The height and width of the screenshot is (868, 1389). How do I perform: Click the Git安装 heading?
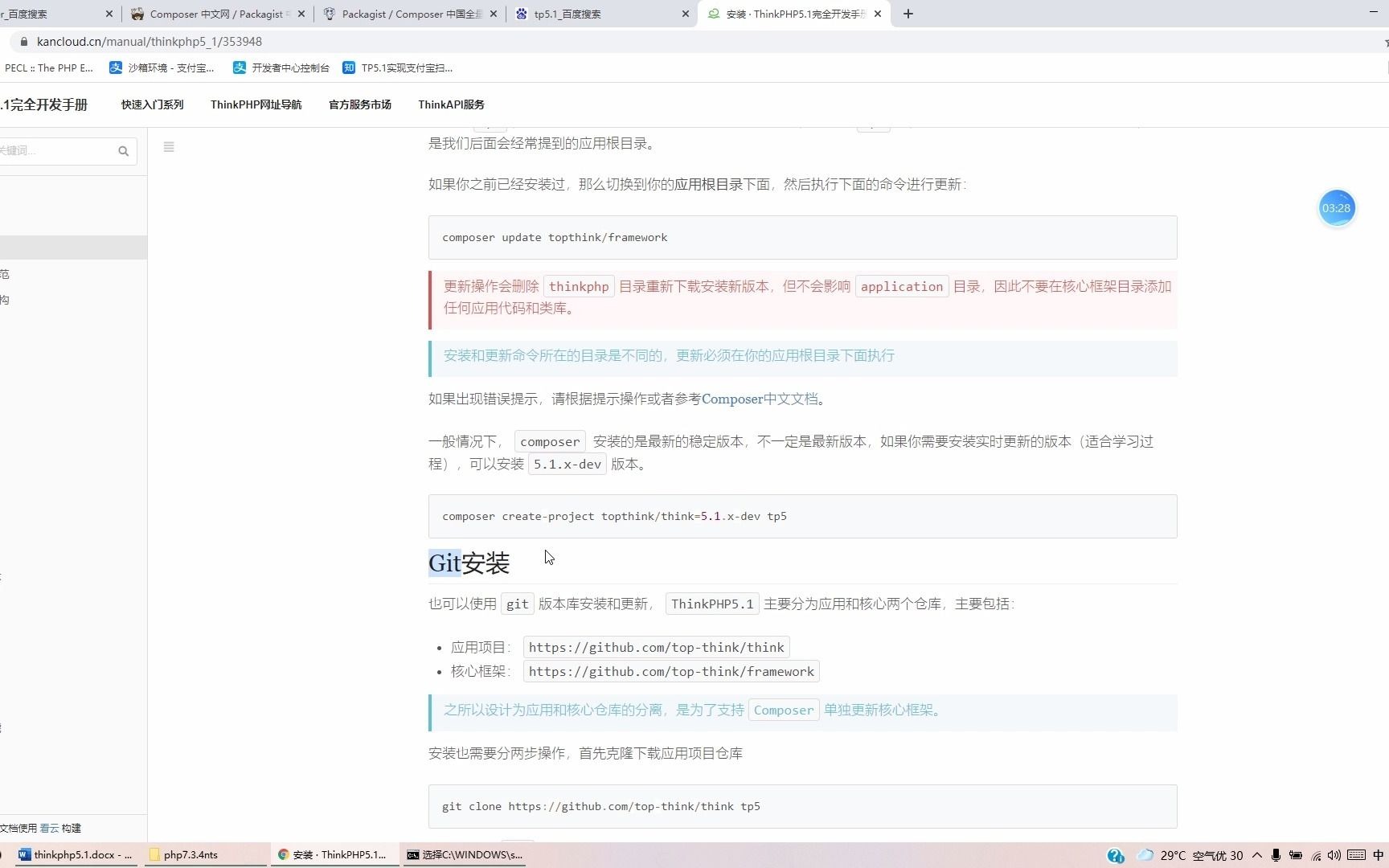[x=469, y=563]
